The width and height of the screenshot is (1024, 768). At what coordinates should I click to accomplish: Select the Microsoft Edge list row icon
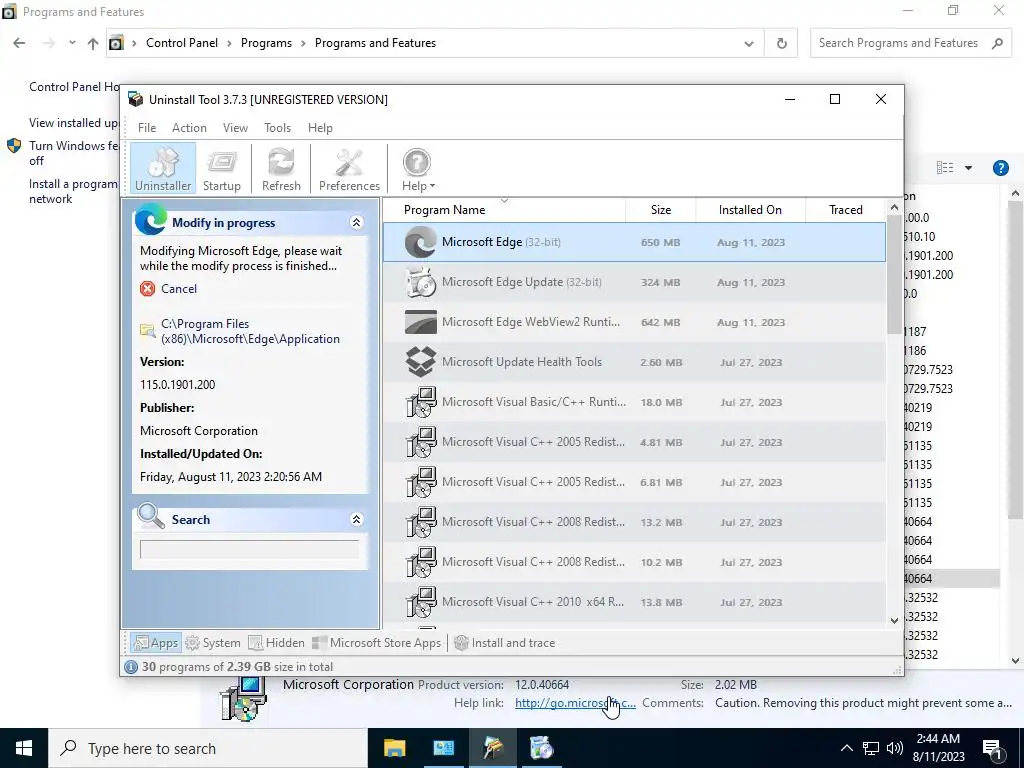coord(421,242)
